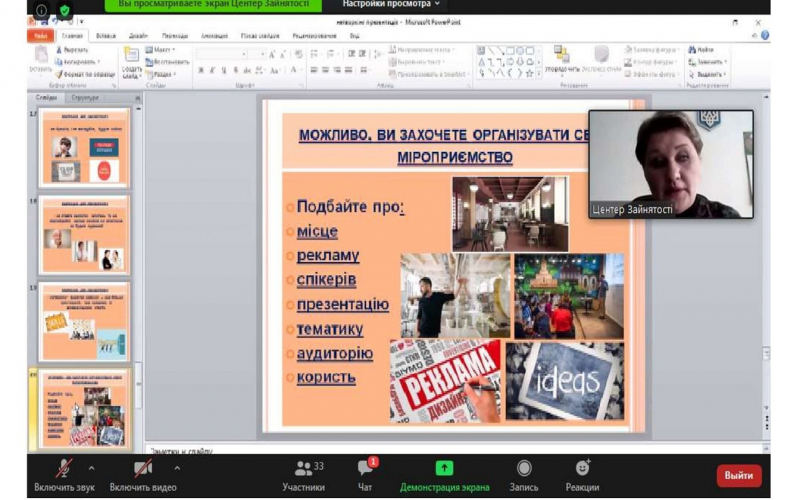
Task: Open 'Направление текста' text direction dropdown
Action: click(x=421, y=50)
